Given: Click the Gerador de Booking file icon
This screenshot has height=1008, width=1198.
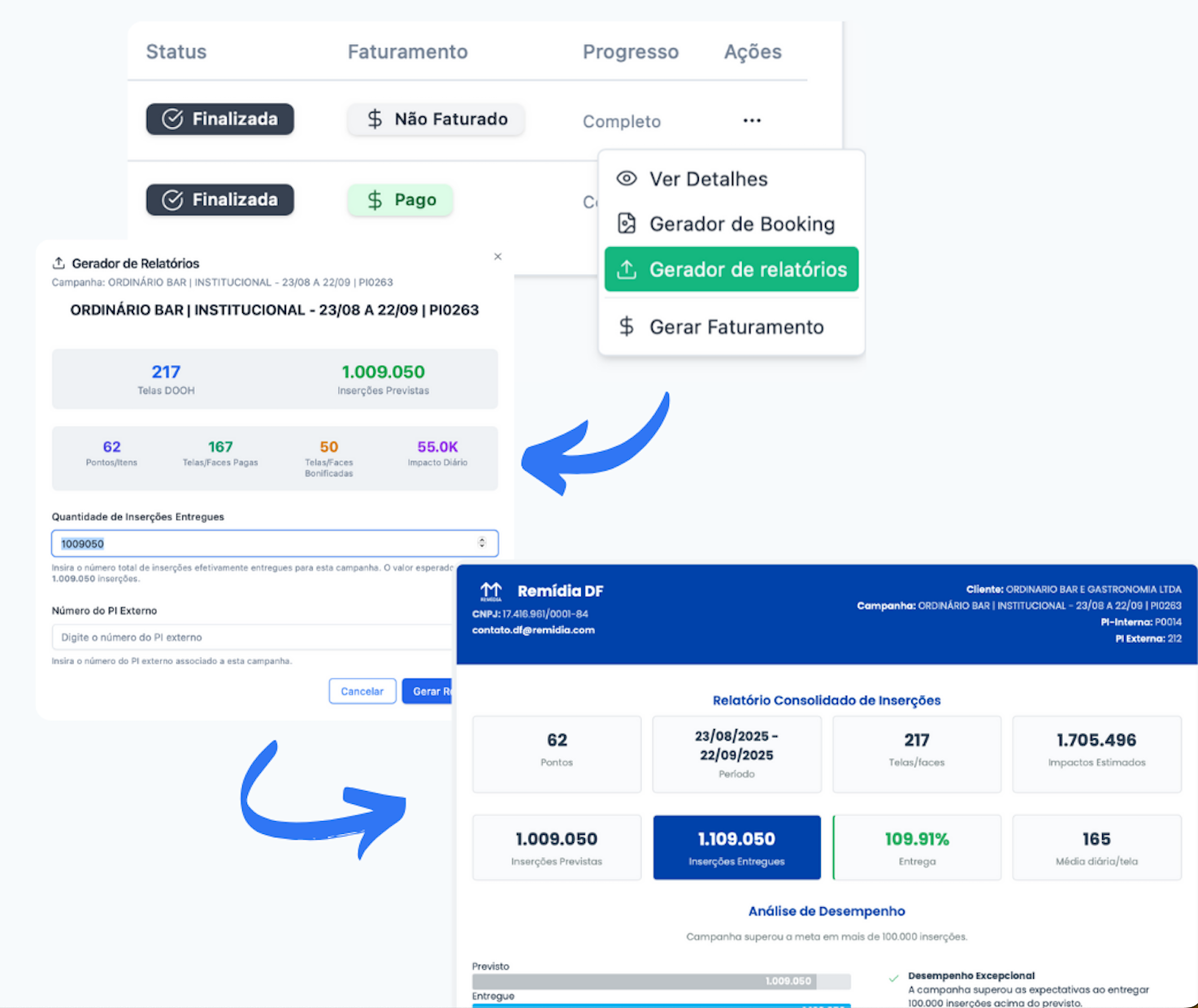Looking at the screenshot, I should point(626,224).
